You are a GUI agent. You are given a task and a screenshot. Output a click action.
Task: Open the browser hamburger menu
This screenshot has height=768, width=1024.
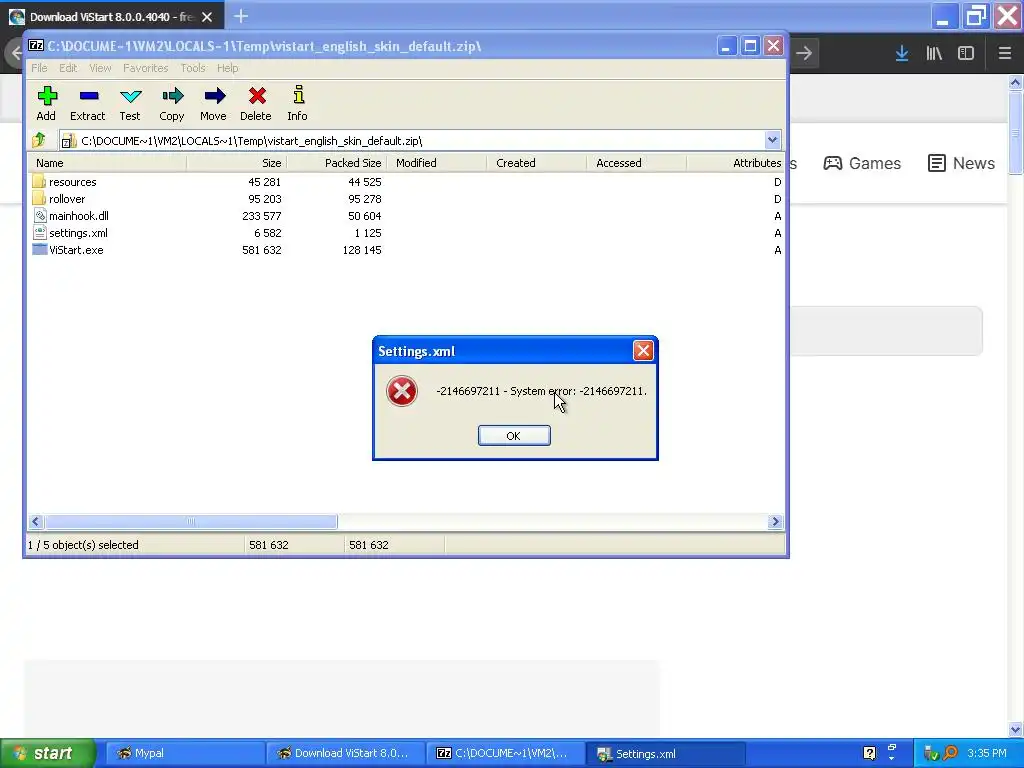(x=1004, y=54)
